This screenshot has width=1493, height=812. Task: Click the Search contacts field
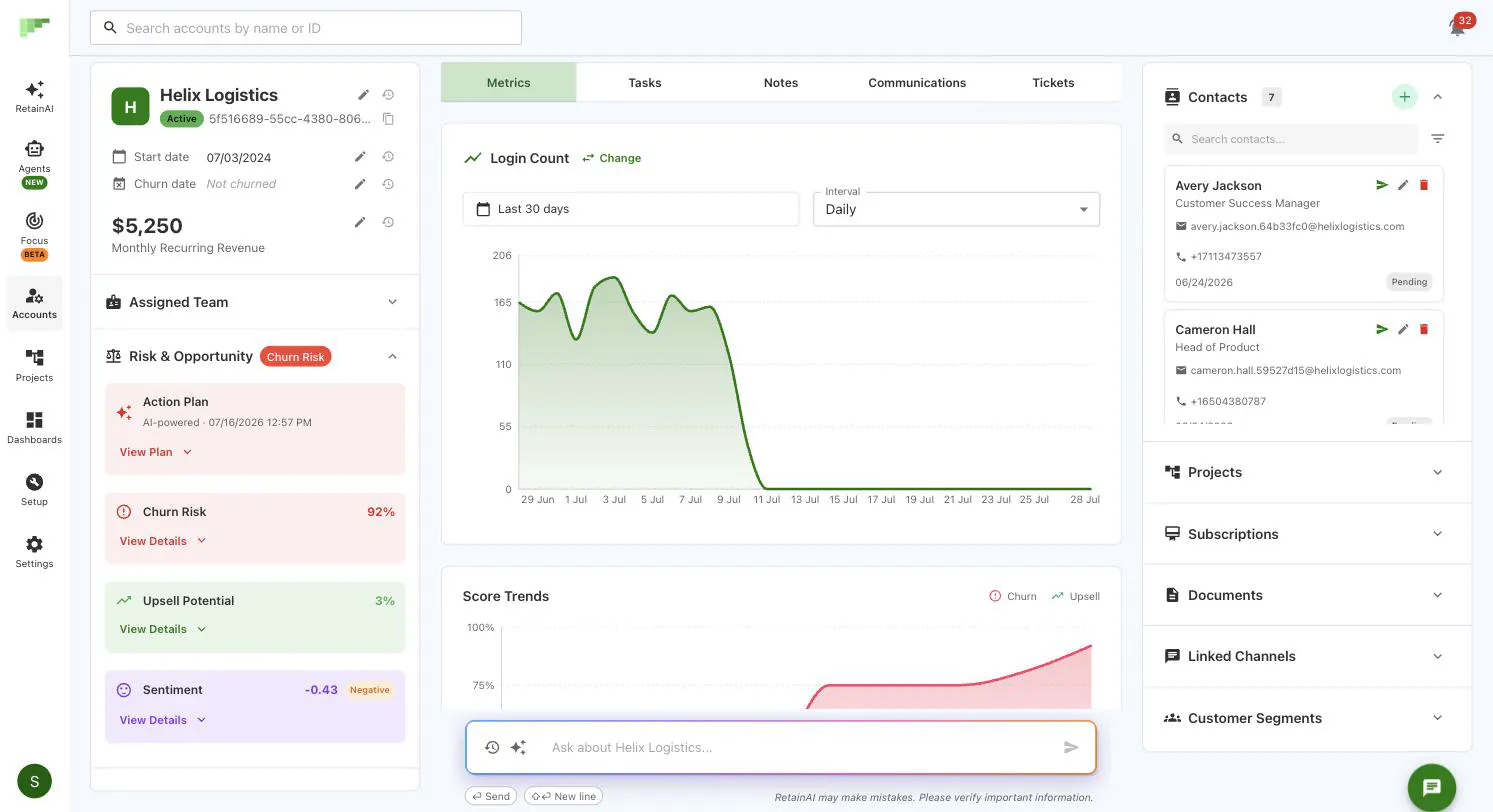[x=1291, y=139]
